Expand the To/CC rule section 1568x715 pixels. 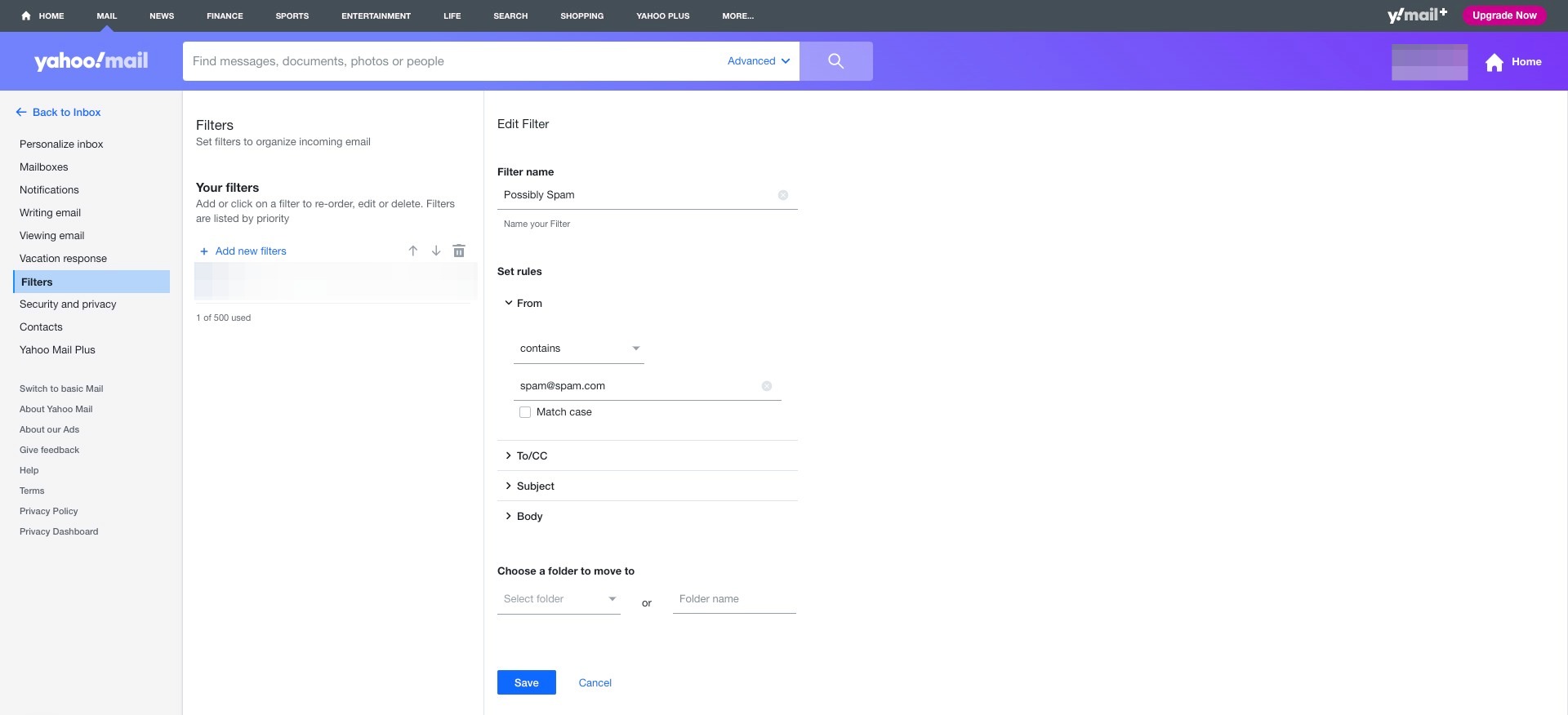point(532,455)
